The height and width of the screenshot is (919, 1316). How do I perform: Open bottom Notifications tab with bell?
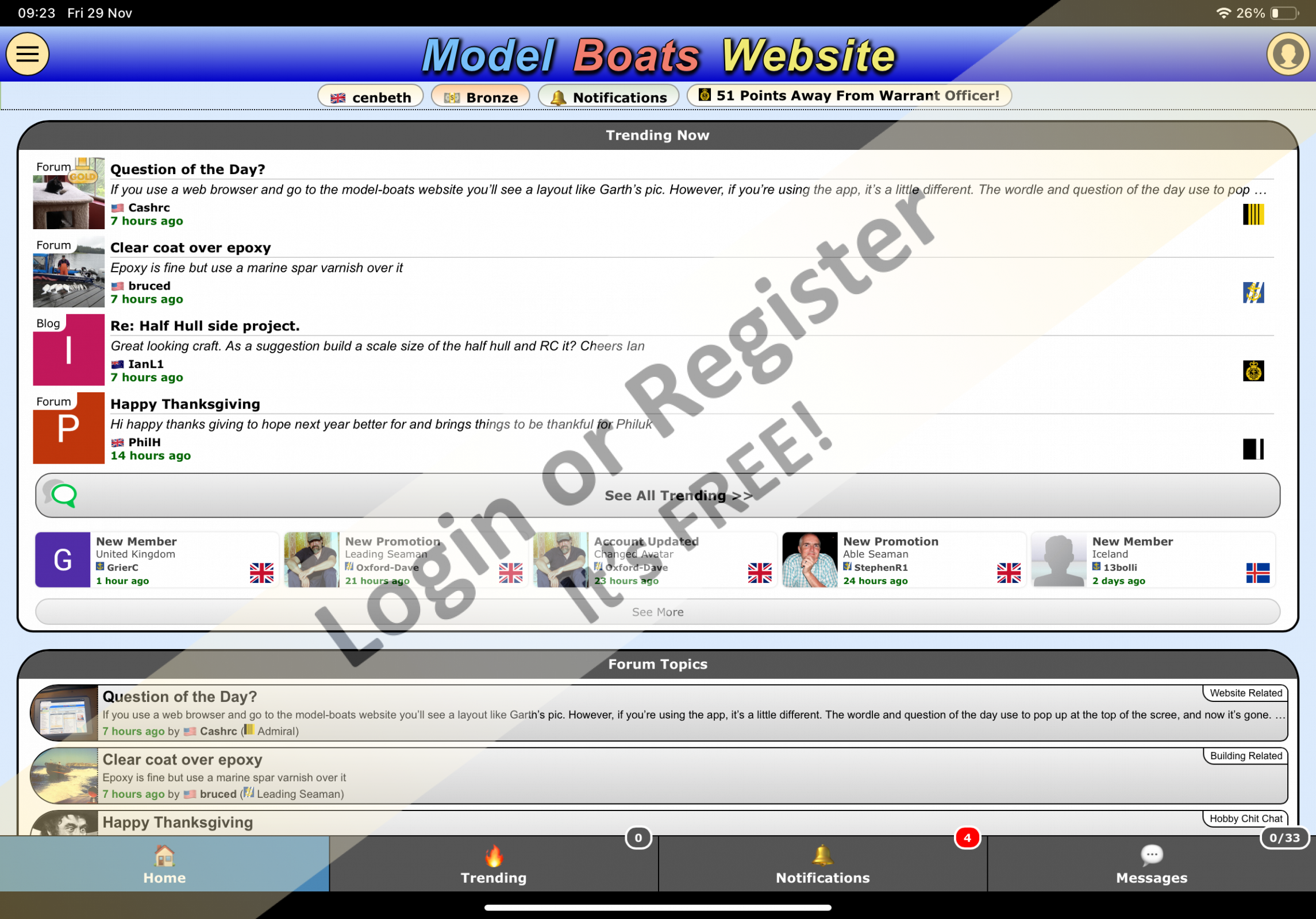tap(822, 864)
